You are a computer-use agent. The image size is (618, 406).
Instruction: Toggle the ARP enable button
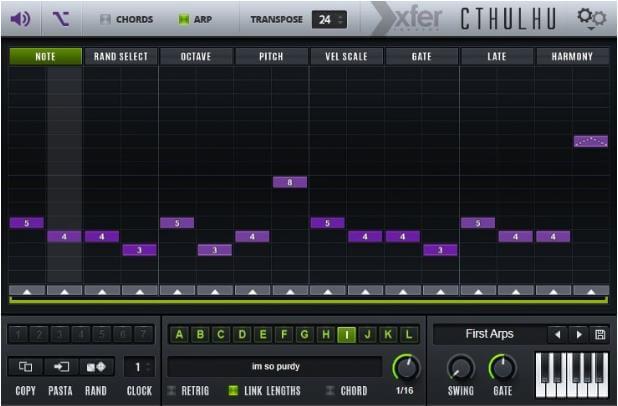(184, 19)
